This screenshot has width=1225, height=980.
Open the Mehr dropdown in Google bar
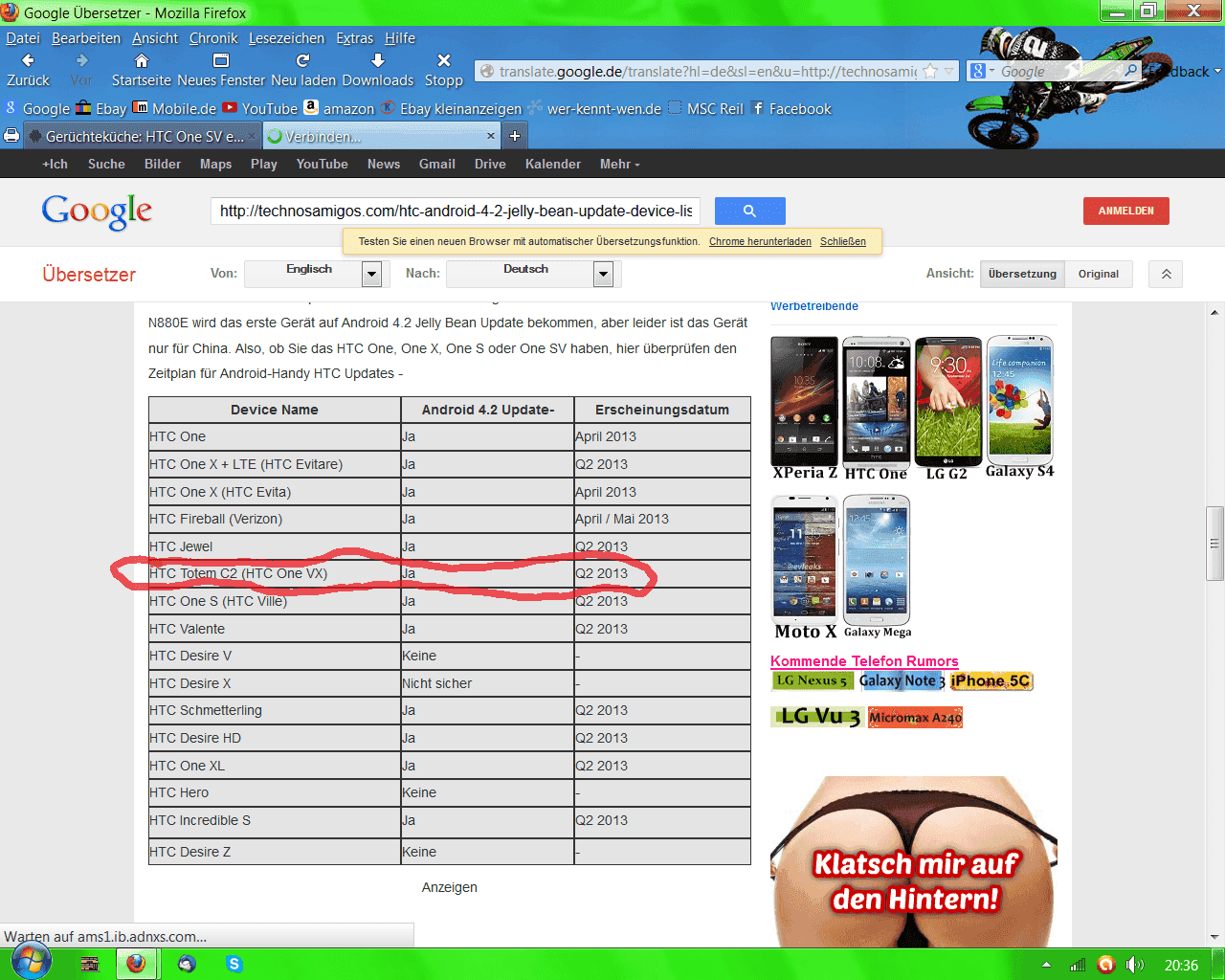tap(620, 164)
